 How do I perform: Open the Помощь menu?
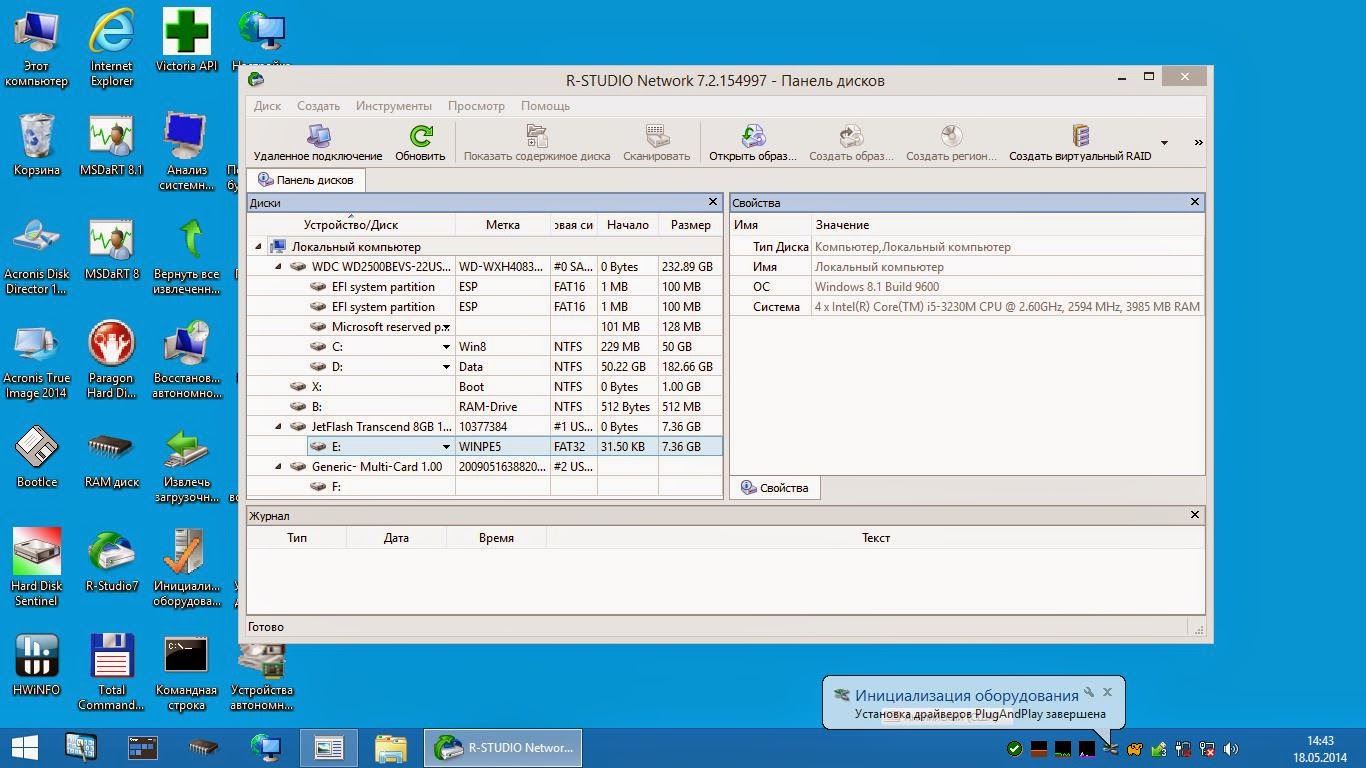545,106
